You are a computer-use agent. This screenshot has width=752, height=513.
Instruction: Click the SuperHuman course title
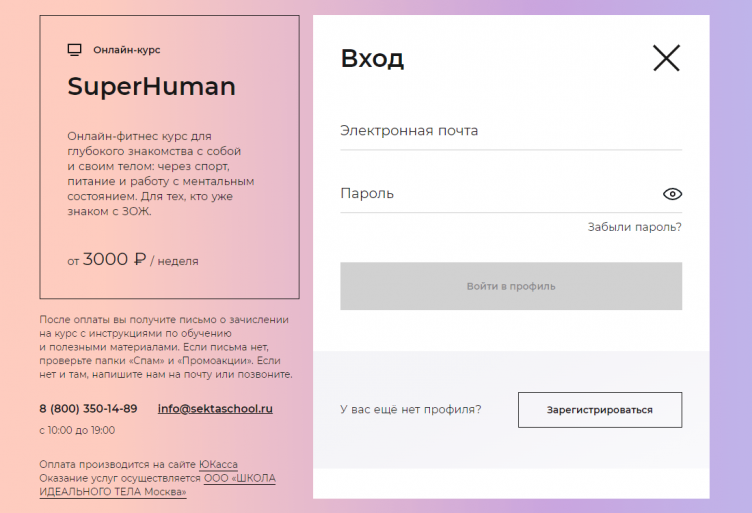click(x=151, y=87)
